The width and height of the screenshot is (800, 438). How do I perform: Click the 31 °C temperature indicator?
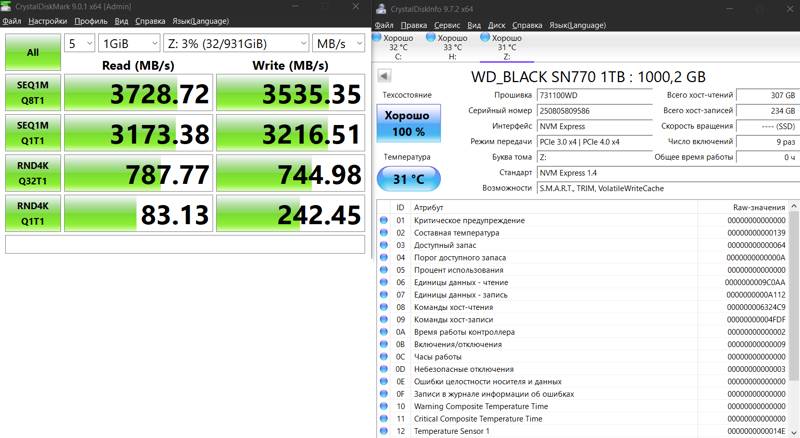click(408, 179)
